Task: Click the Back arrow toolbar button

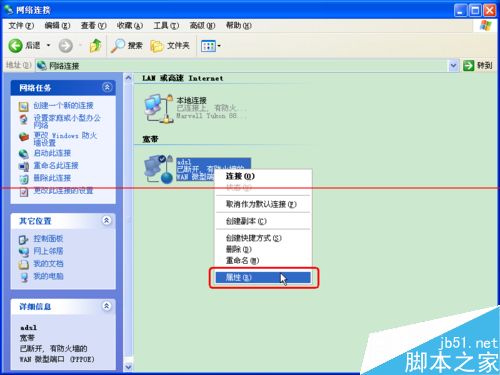Action: (x=15, y=46)
